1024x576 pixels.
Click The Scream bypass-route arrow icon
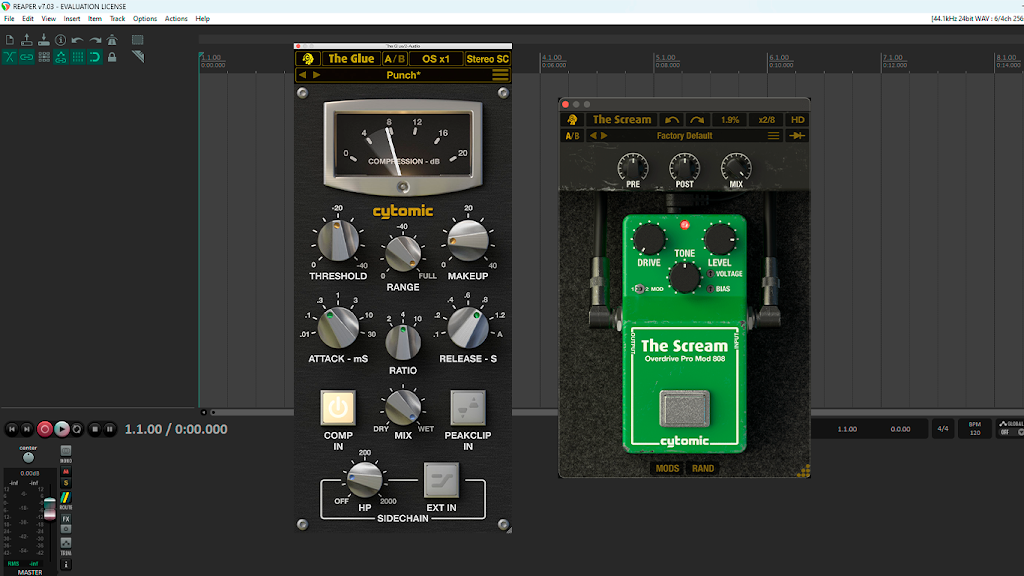coord(797,136)
